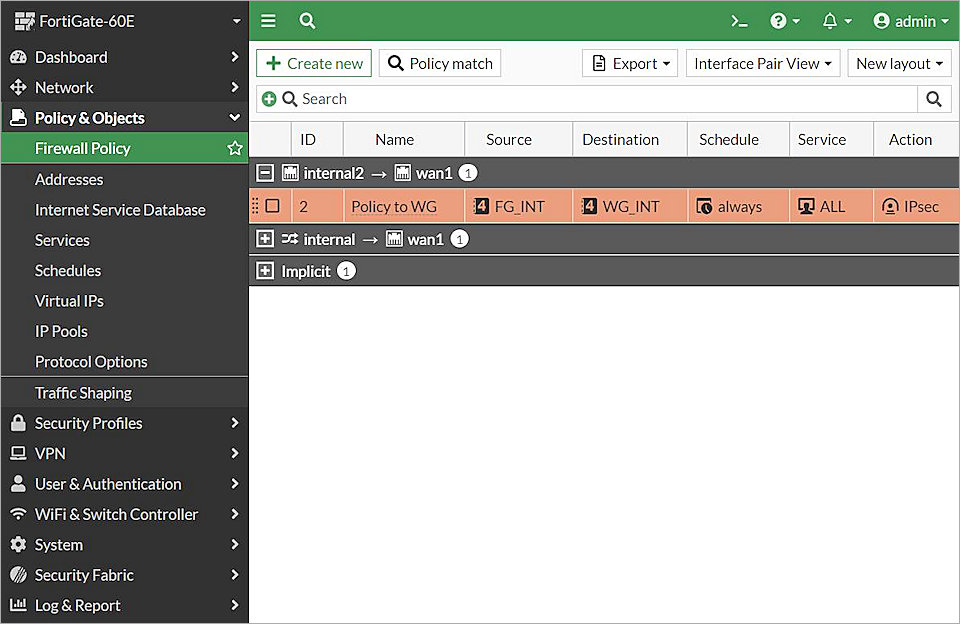Open the Export dropdown
The width and height of the screenshot is (960, 624).
tap(630, 63)
